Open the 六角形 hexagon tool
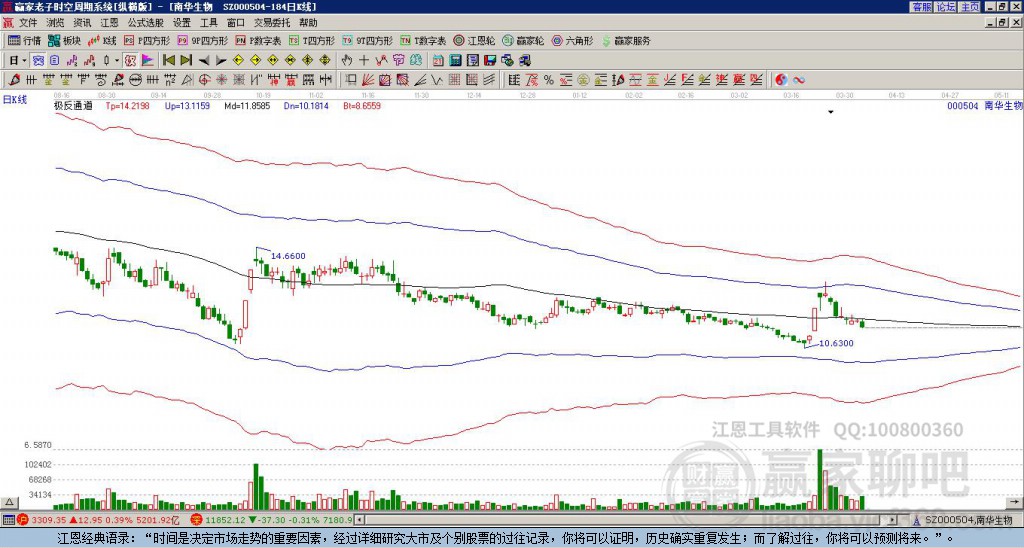Screen dimensions: 1024x548 tap(573, 40)
